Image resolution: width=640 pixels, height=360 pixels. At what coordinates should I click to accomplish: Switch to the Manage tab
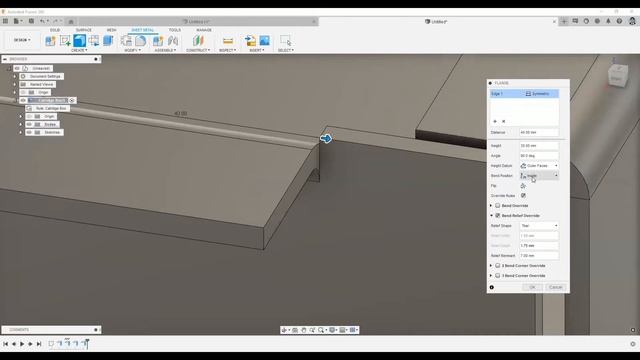pos(204,30)
